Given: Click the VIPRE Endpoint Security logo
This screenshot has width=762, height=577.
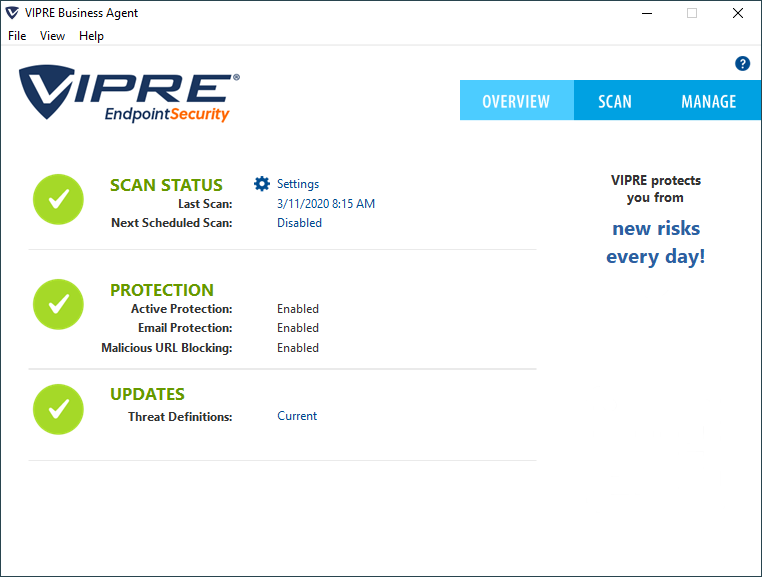Looking at the screenshot, I should [129, 94].
